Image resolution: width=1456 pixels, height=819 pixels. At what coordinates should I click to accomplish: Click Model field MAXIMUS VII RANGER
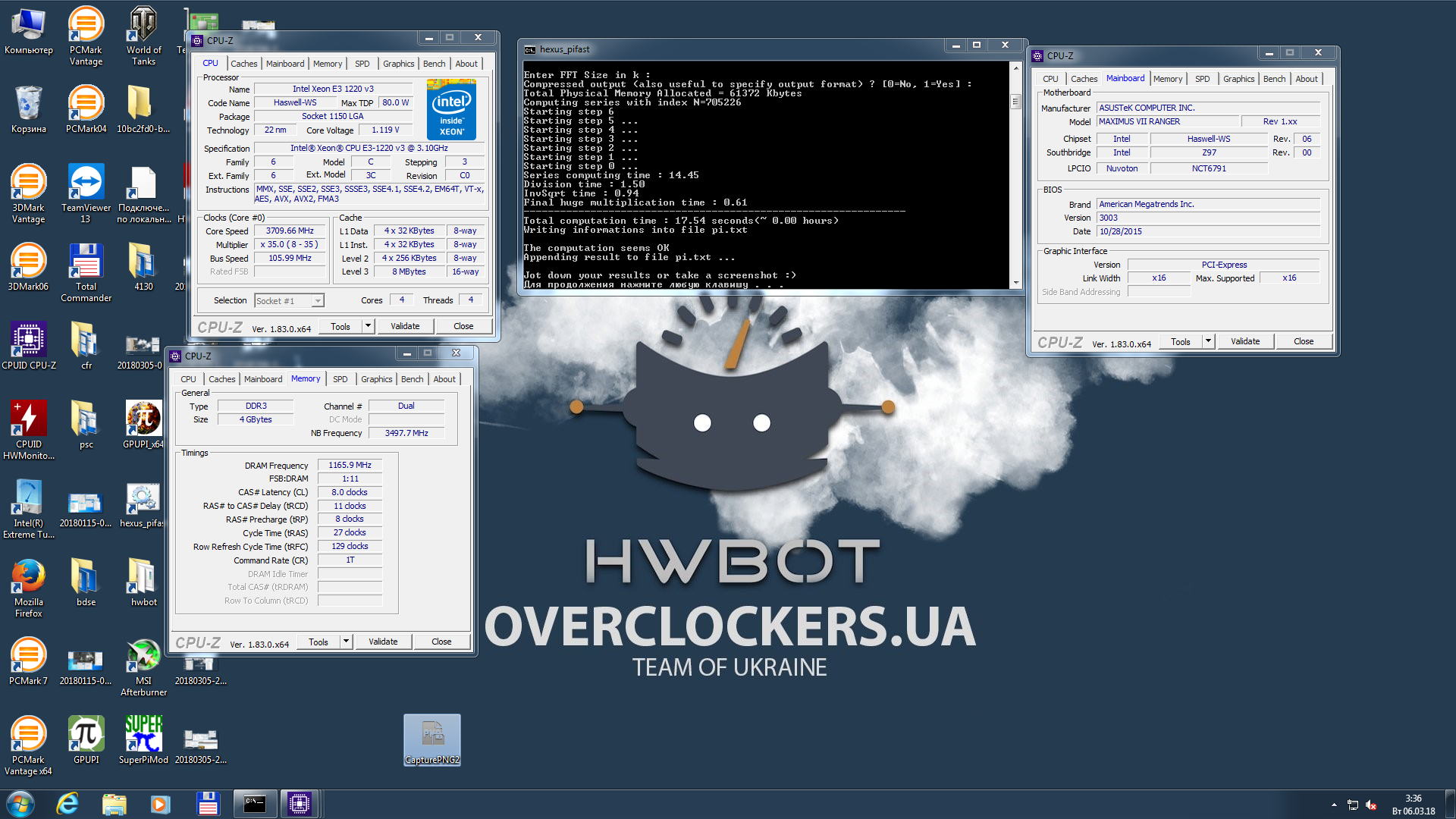(1167, 122)
